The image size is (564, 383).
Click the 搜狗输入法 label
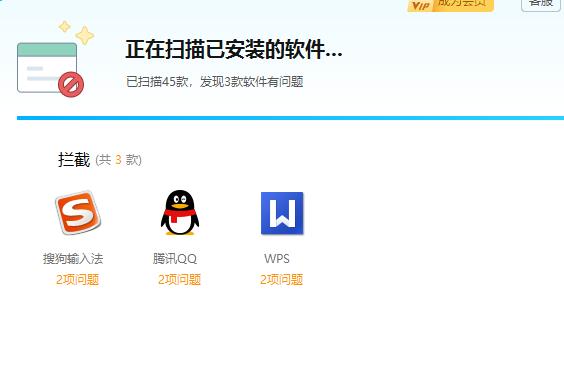pos(73,259)
